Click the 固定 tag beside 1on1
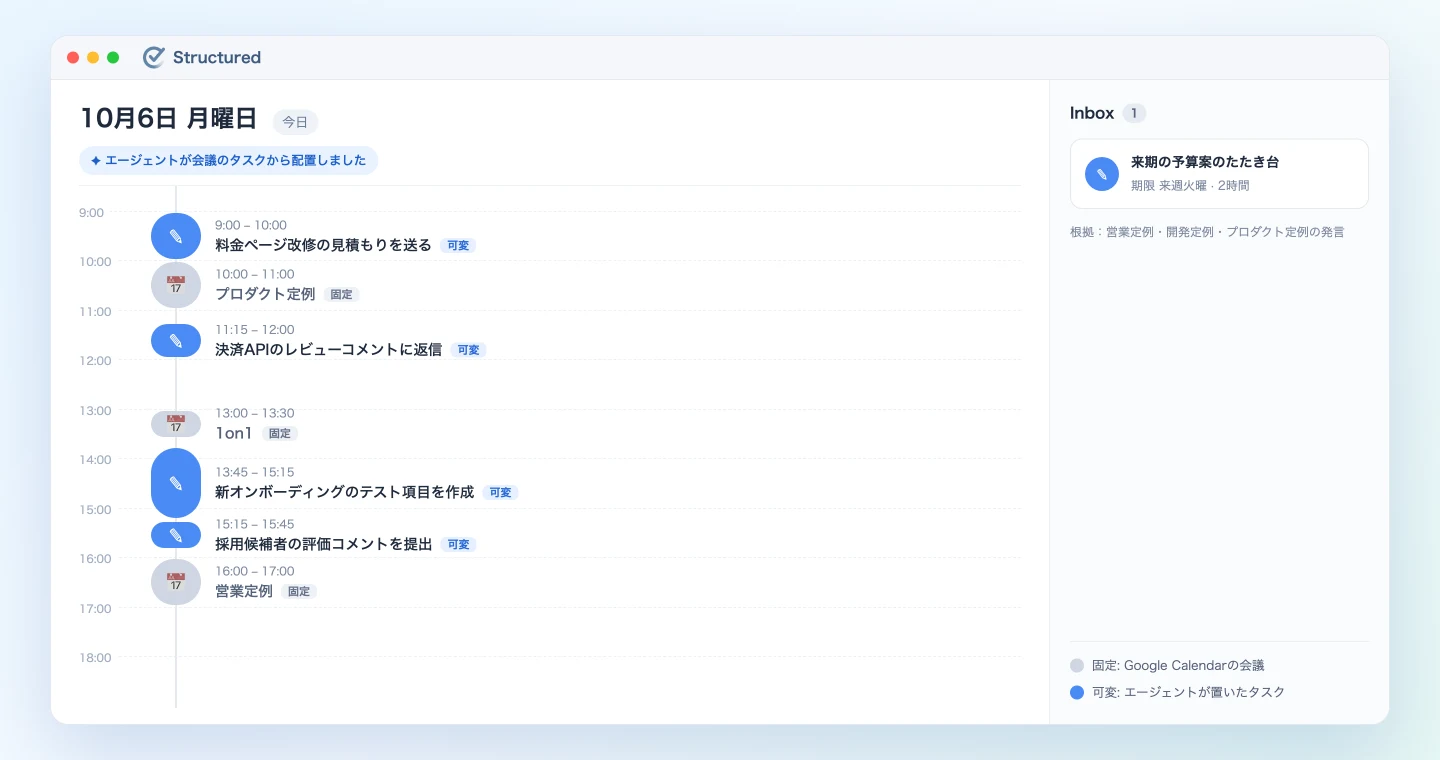Image resolution: width=1440 pixels, height=760 pixels. [x=280, y=434]
